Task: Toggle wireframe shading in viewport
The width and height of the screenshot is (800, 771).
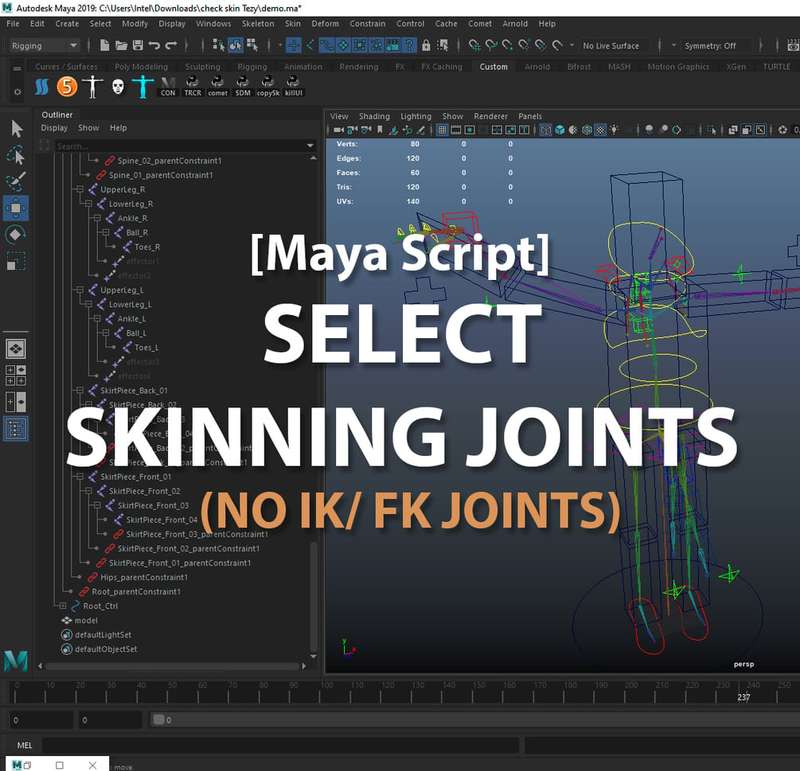Action: click(x=545, y=130)
